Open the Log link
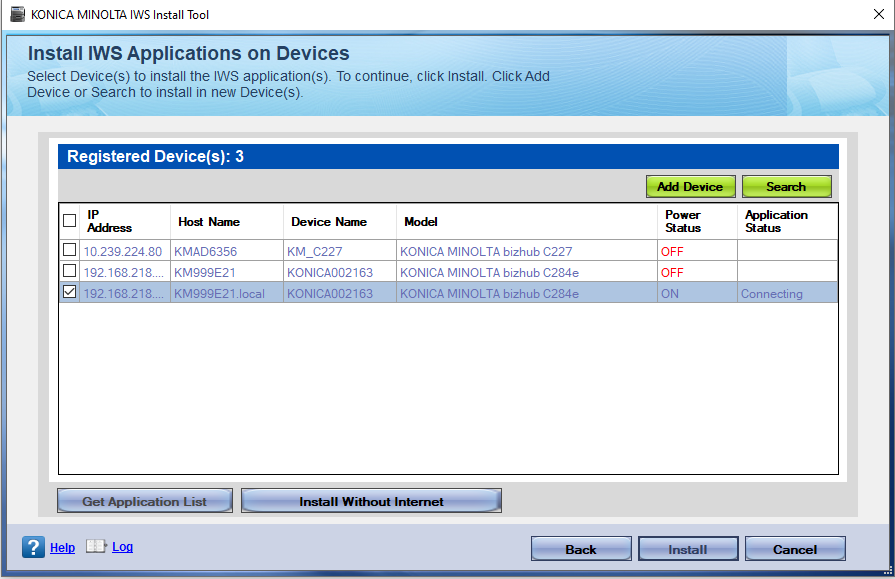Screen dimensions: 895x579 coord(122,547)
